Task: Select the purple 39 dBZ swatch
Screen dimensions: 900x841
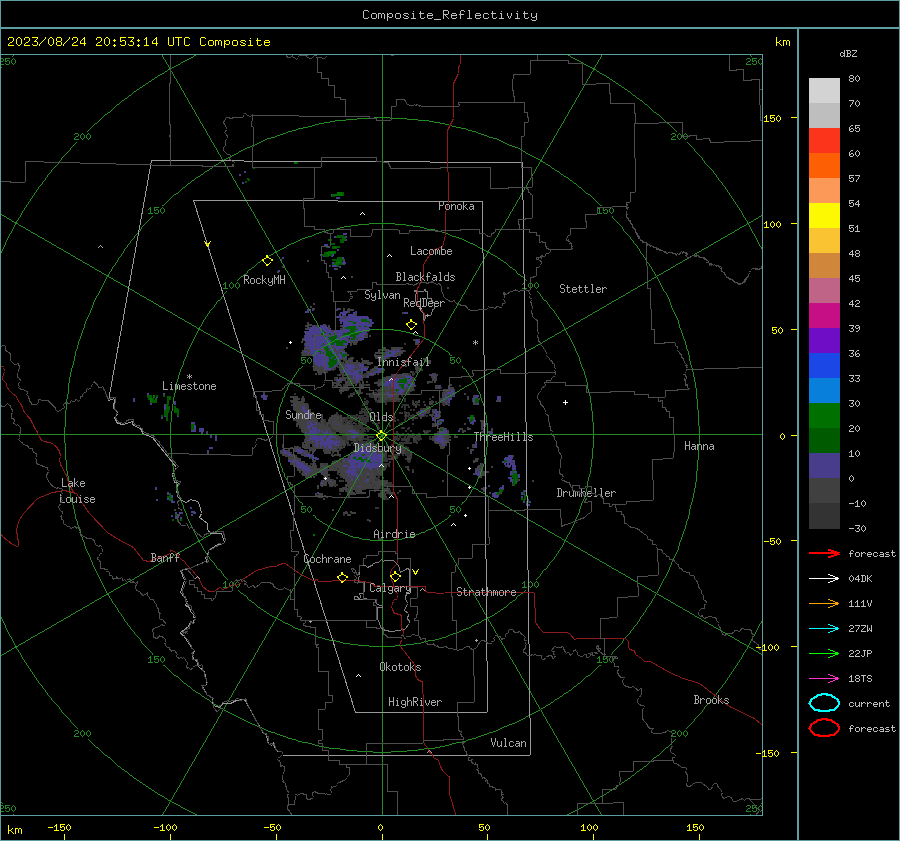Action: [x=824, y=340]
